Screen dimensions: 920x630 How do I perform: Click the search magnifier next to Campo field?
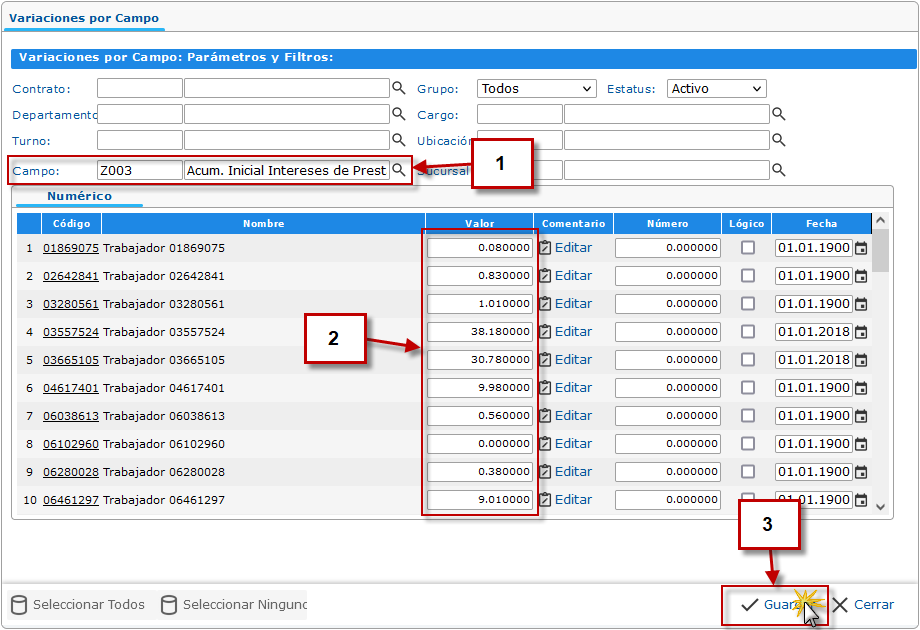coord(398,170)
